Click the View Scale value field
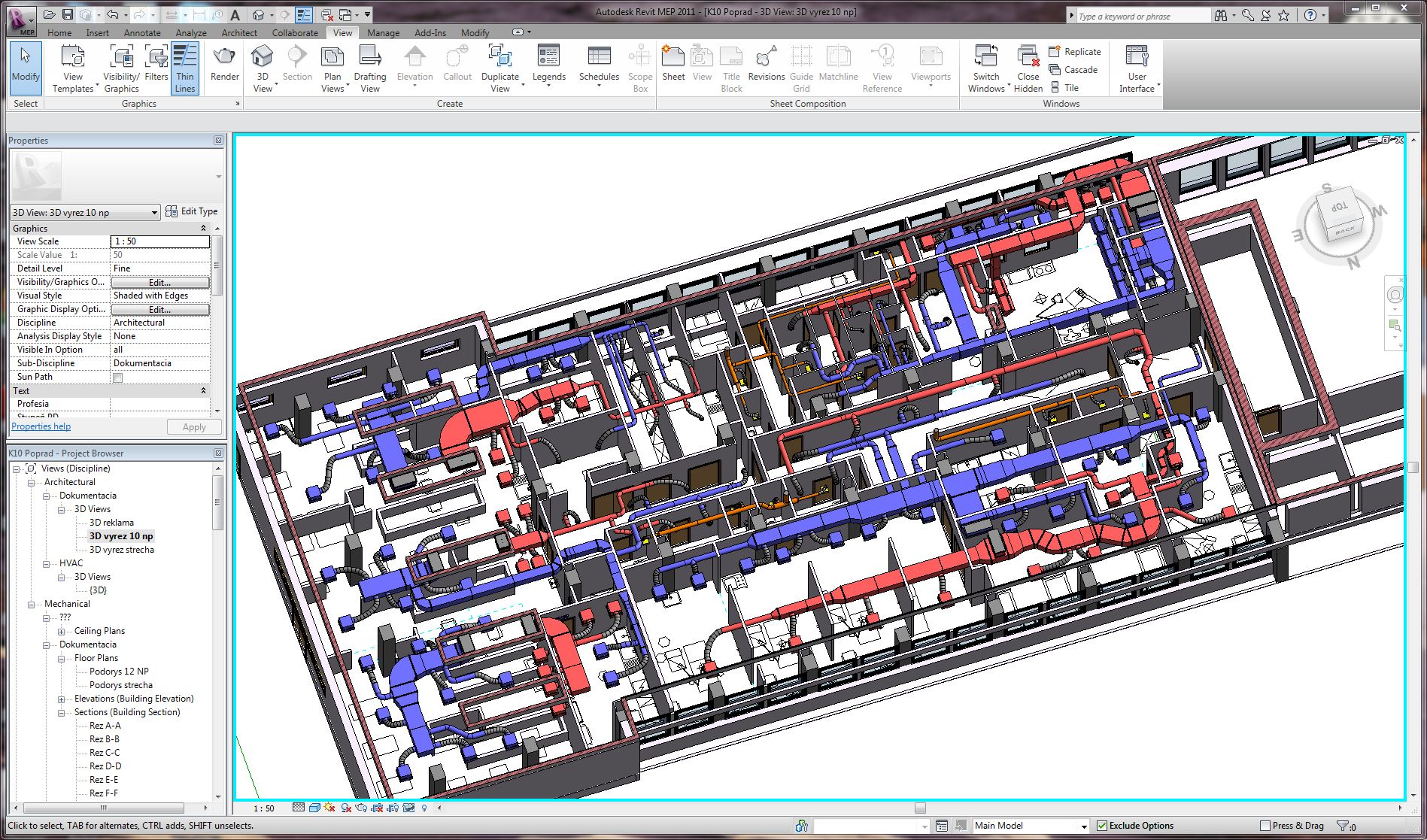 (x=160, y=241)
